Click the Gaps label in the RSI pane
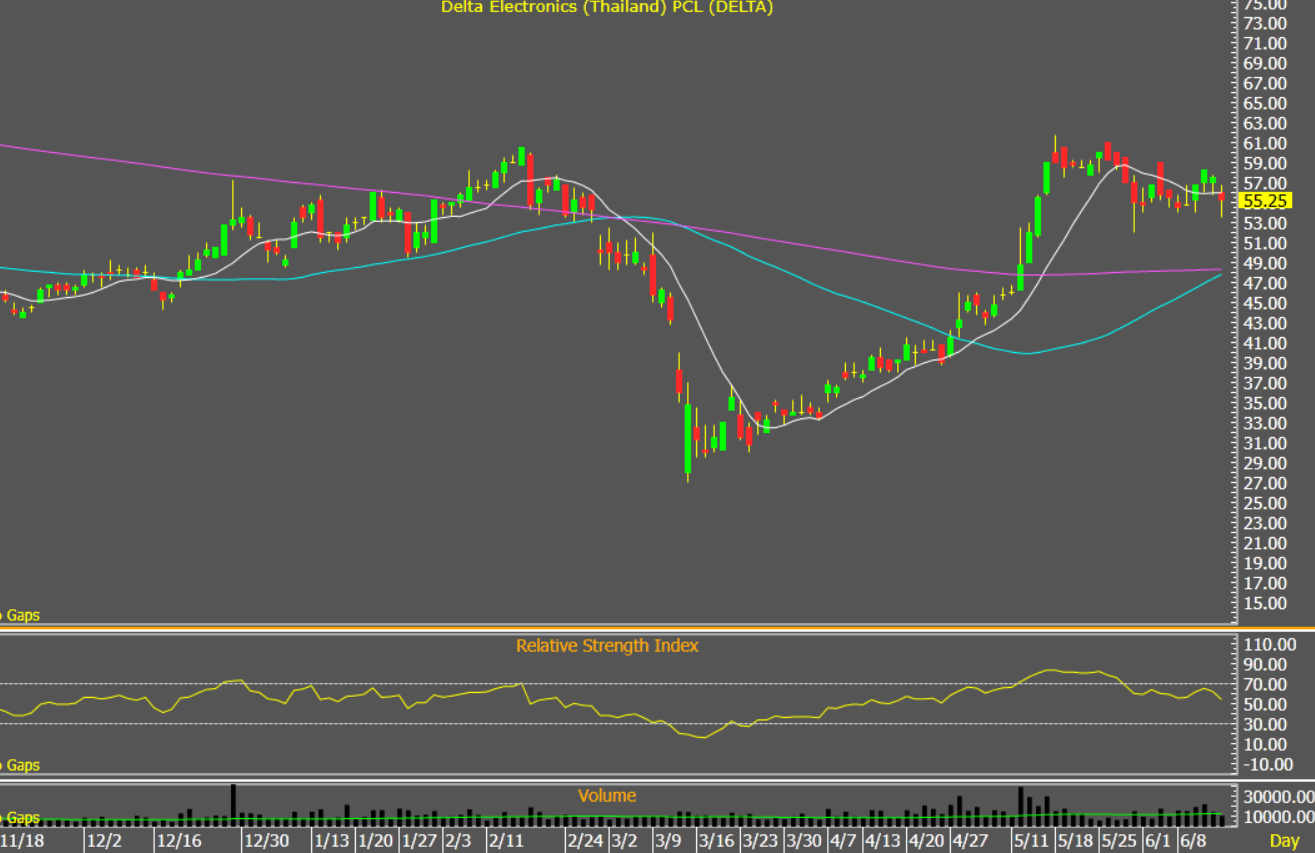 21,765
